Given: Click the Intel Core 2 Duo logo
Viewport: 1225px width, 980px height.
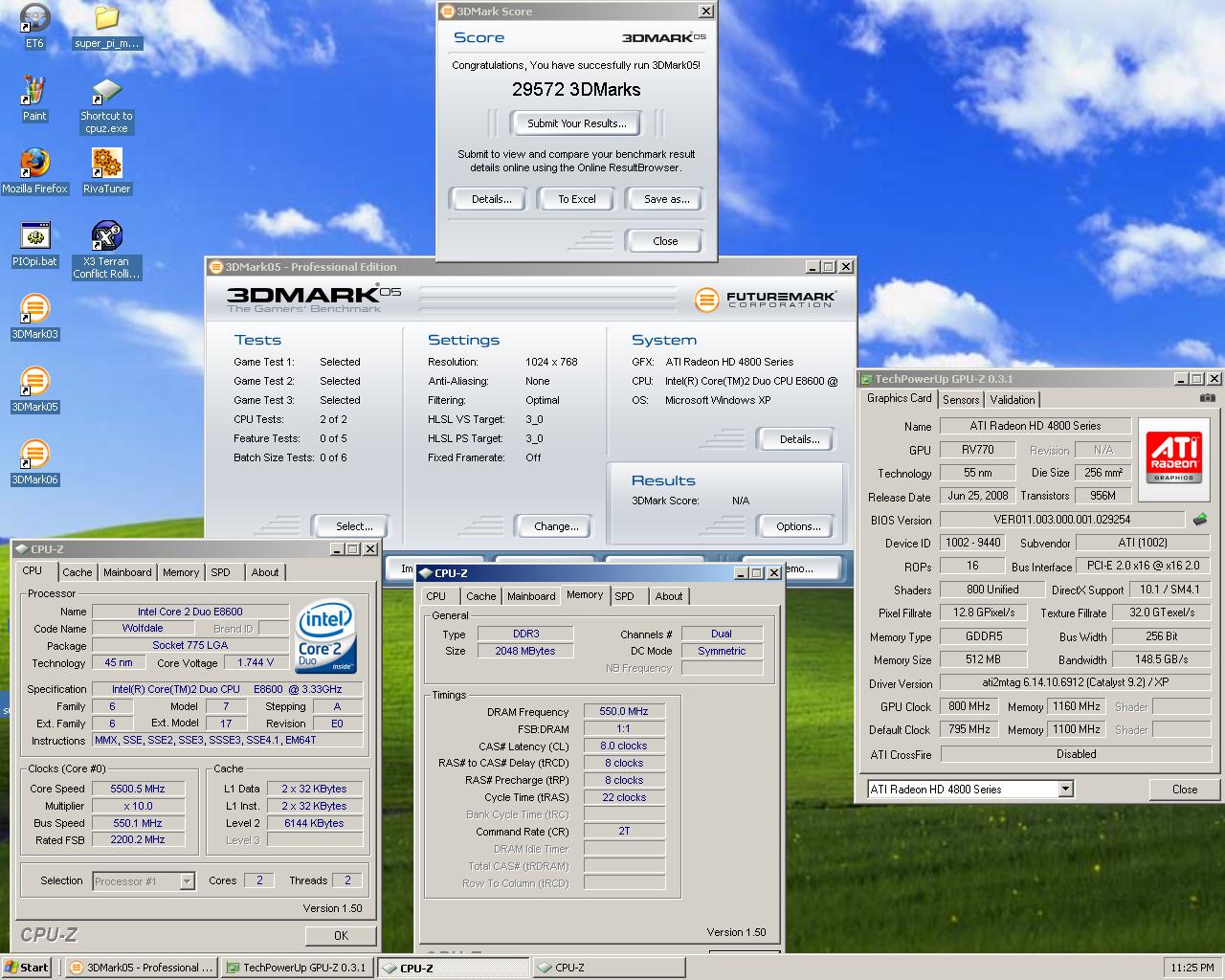Looking at the screenshot, I should pyautogui.click(x=325, y=635).
